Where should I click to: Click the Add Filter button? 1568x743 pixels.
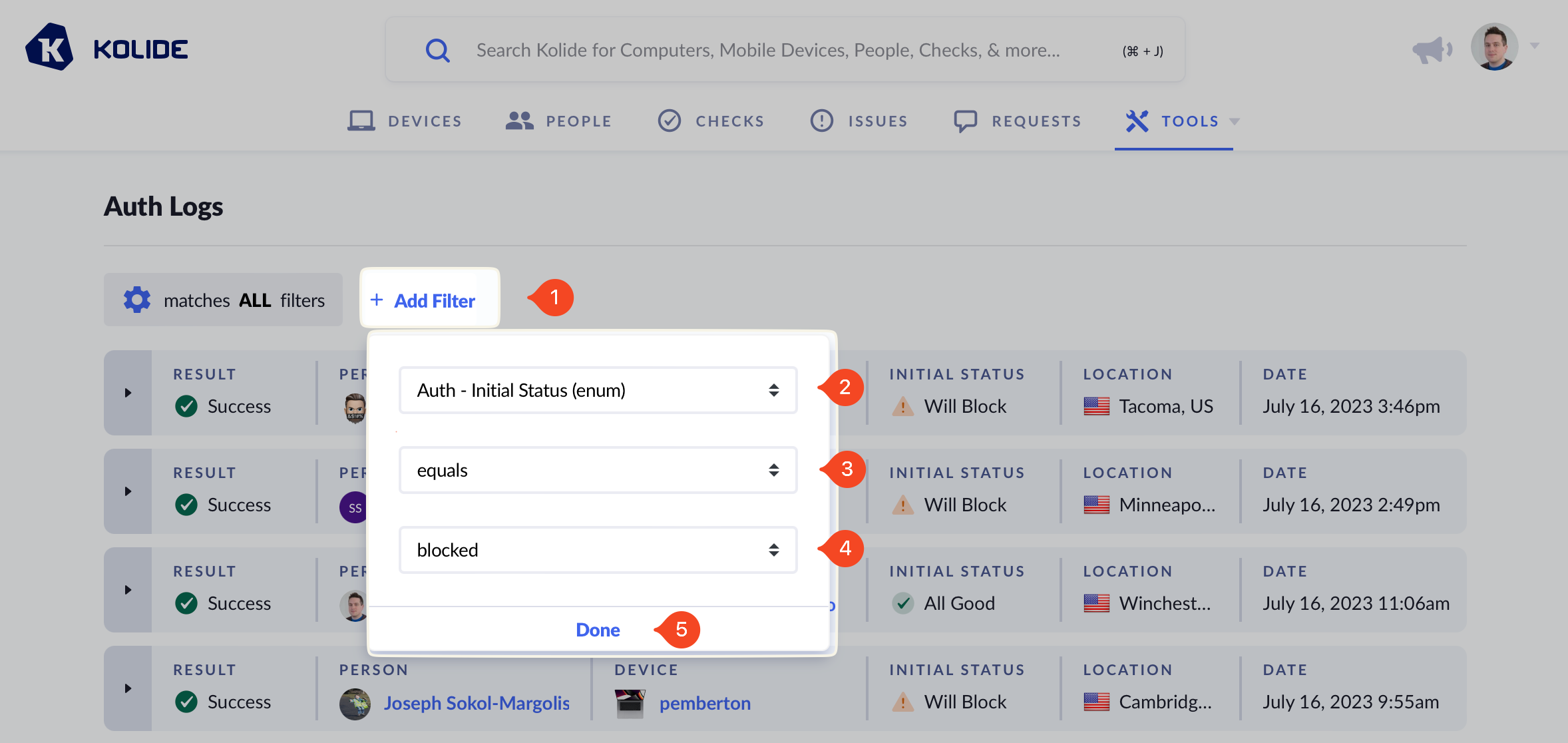coord(429,300)
